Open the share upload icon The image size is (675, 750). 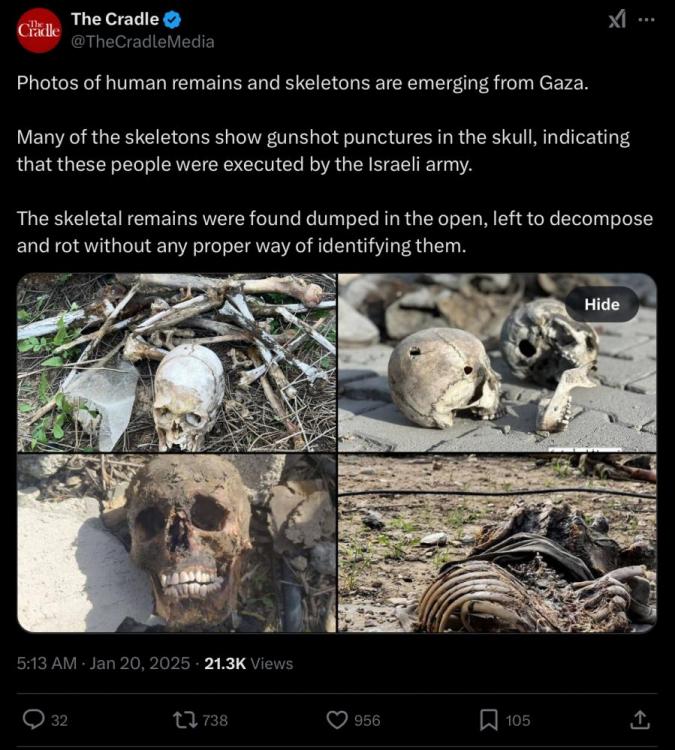pyautogui.click(x=640, y=719)
